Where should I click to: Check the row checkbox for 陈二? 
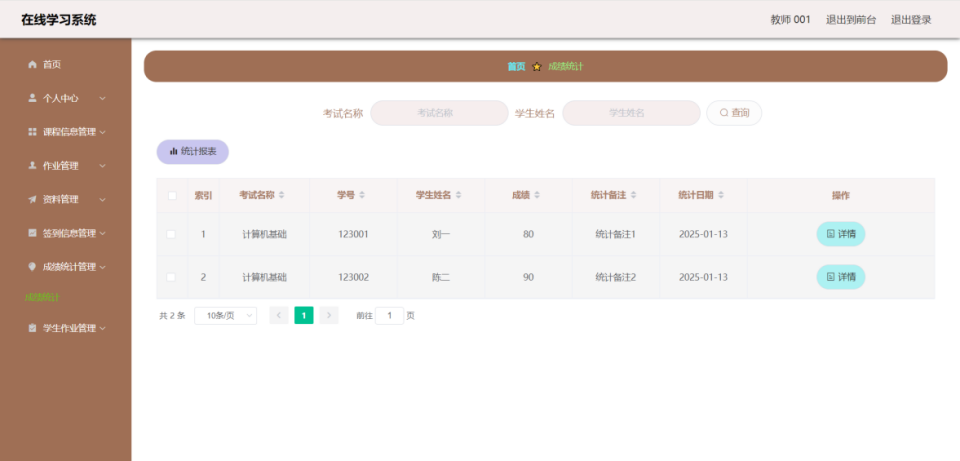[172, 277]
